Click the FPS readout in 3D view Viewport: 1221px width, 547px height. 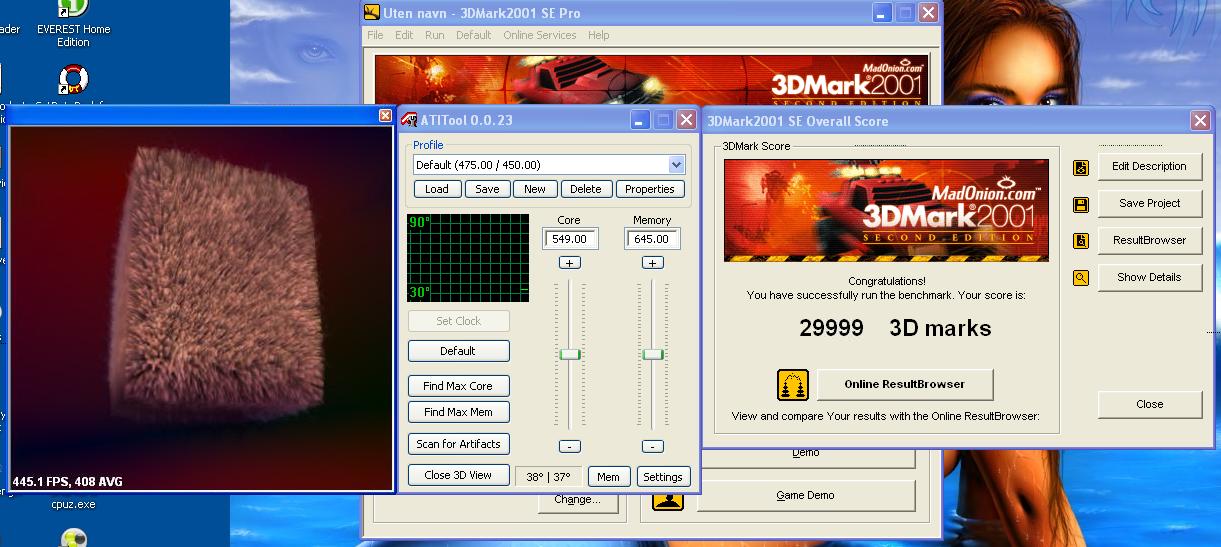click(x=67, y=482)
